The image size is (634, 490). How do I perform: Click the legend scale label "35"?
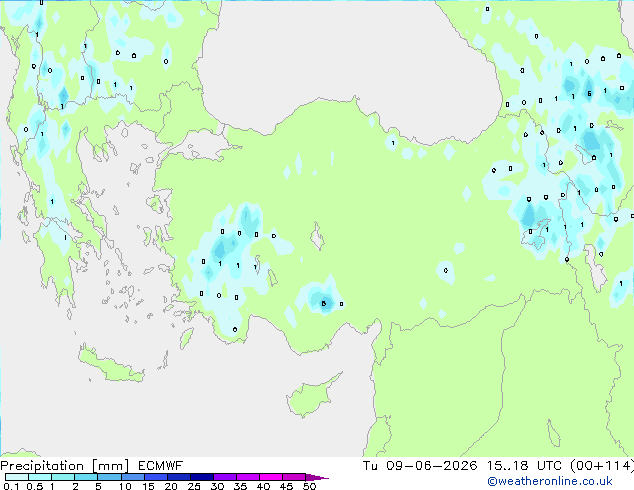240,486
